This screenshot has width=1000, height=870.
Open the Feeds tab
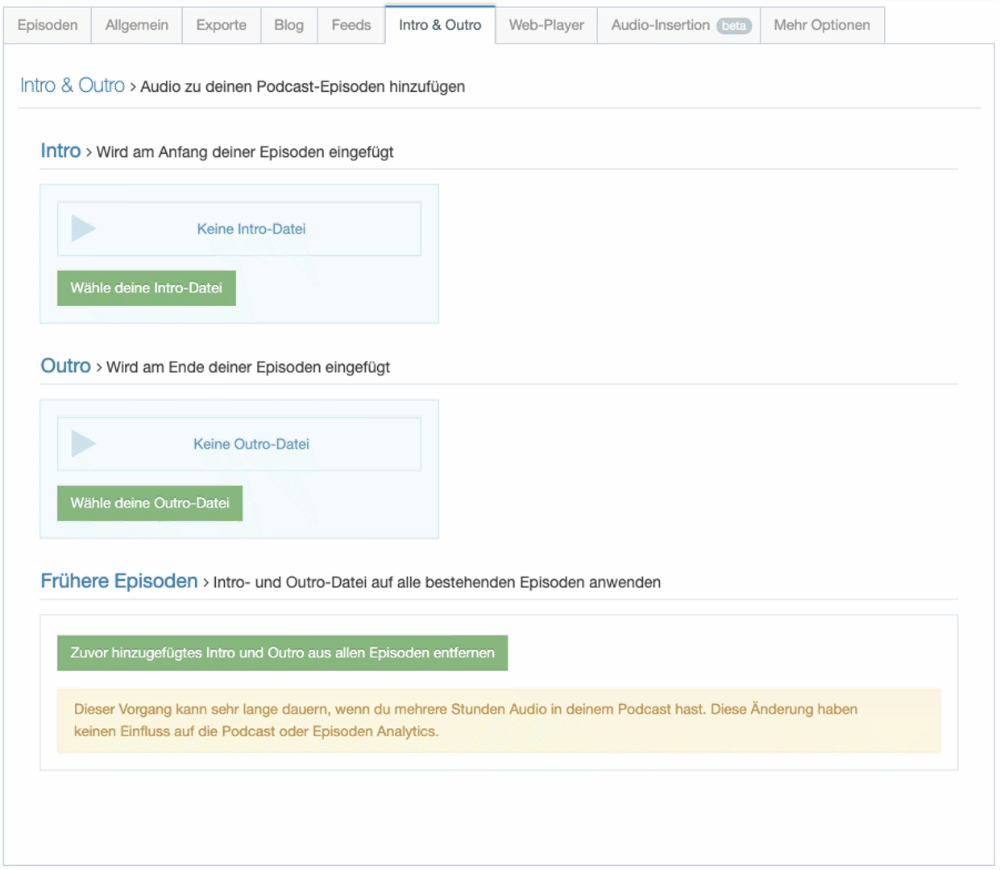click(x=351, y=26)
